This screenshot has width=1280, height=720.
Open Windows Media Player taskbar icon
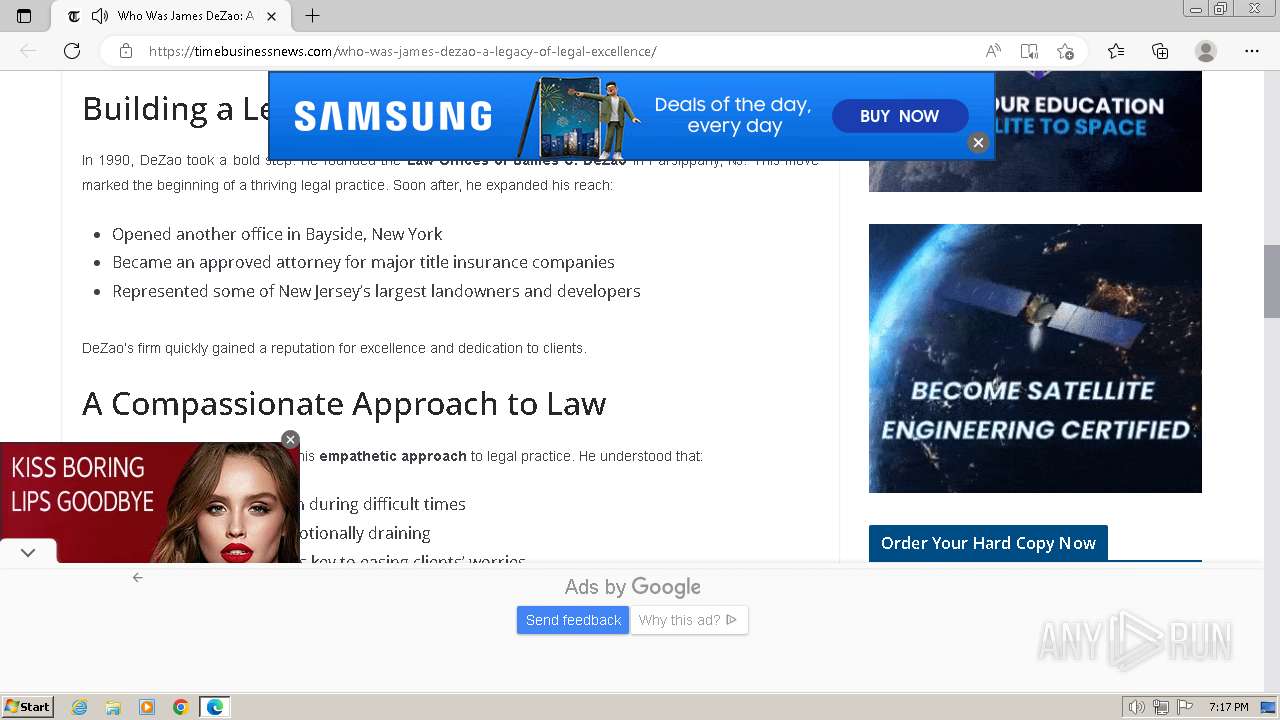[x=147, y=707]
